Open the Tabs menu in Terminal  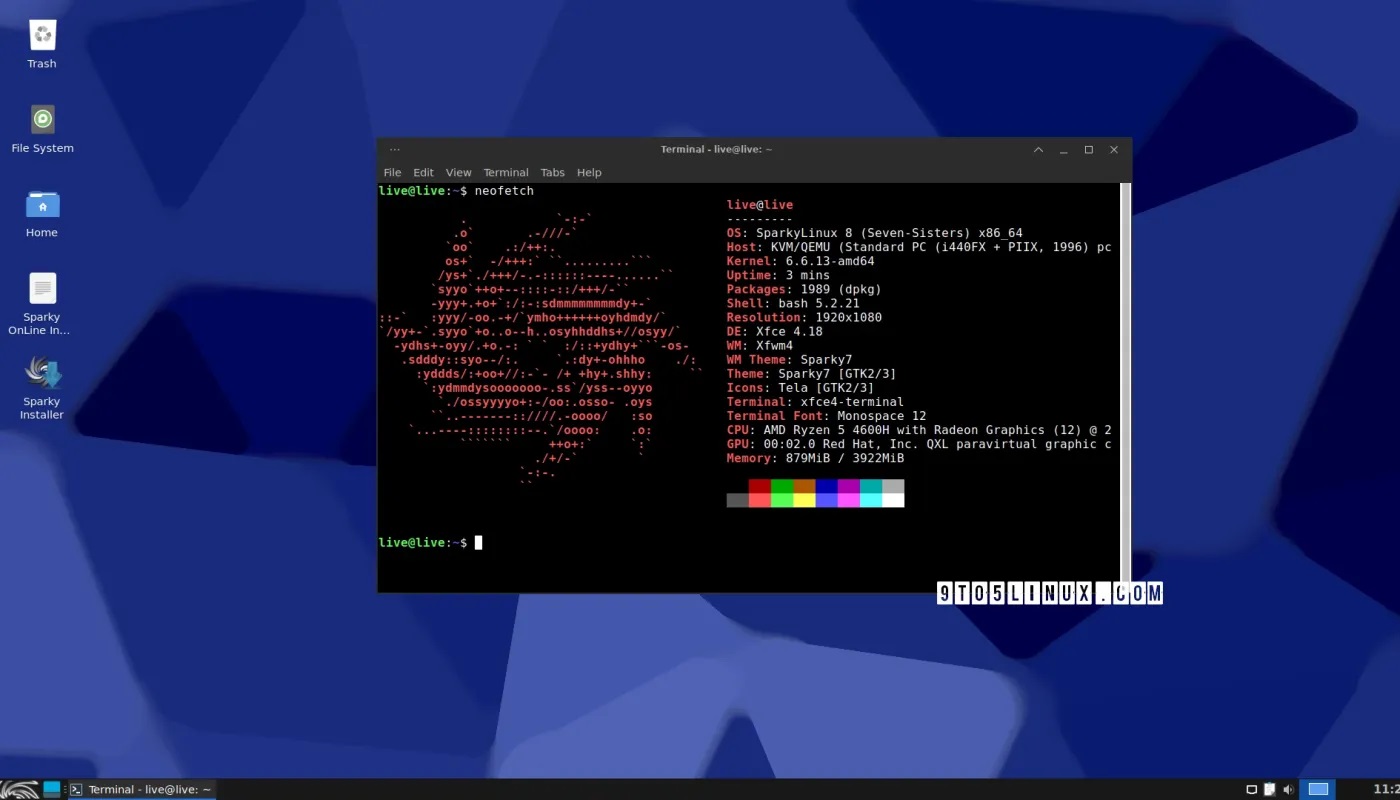coord(552,172)
